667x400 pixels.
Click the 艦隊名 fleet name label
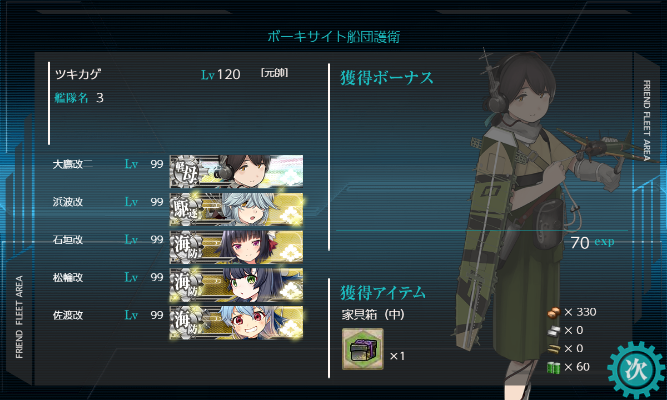pos(71,98)
